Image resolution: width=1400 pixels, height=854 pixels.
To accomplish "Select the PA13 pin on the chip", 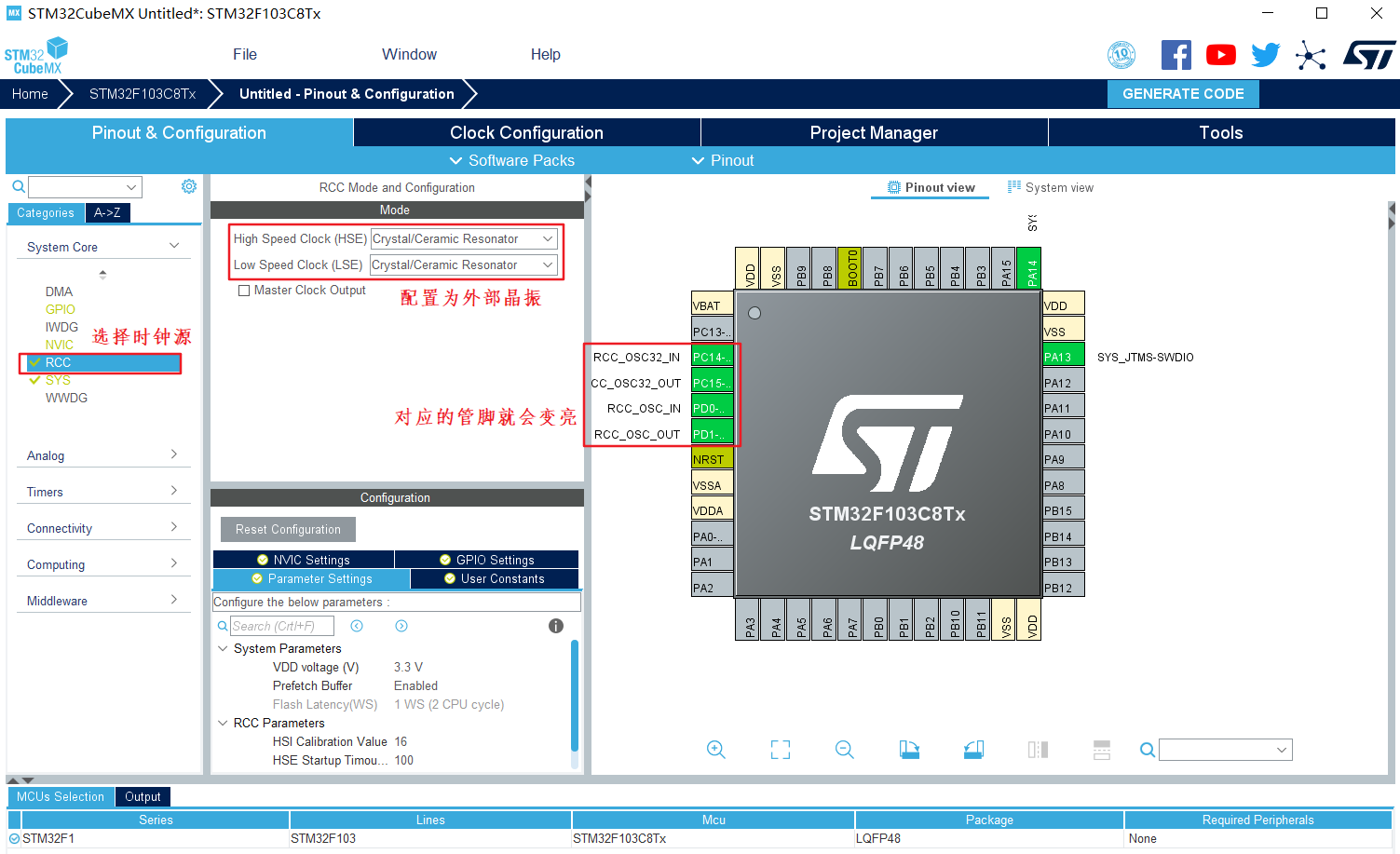I will (1063, 357).
